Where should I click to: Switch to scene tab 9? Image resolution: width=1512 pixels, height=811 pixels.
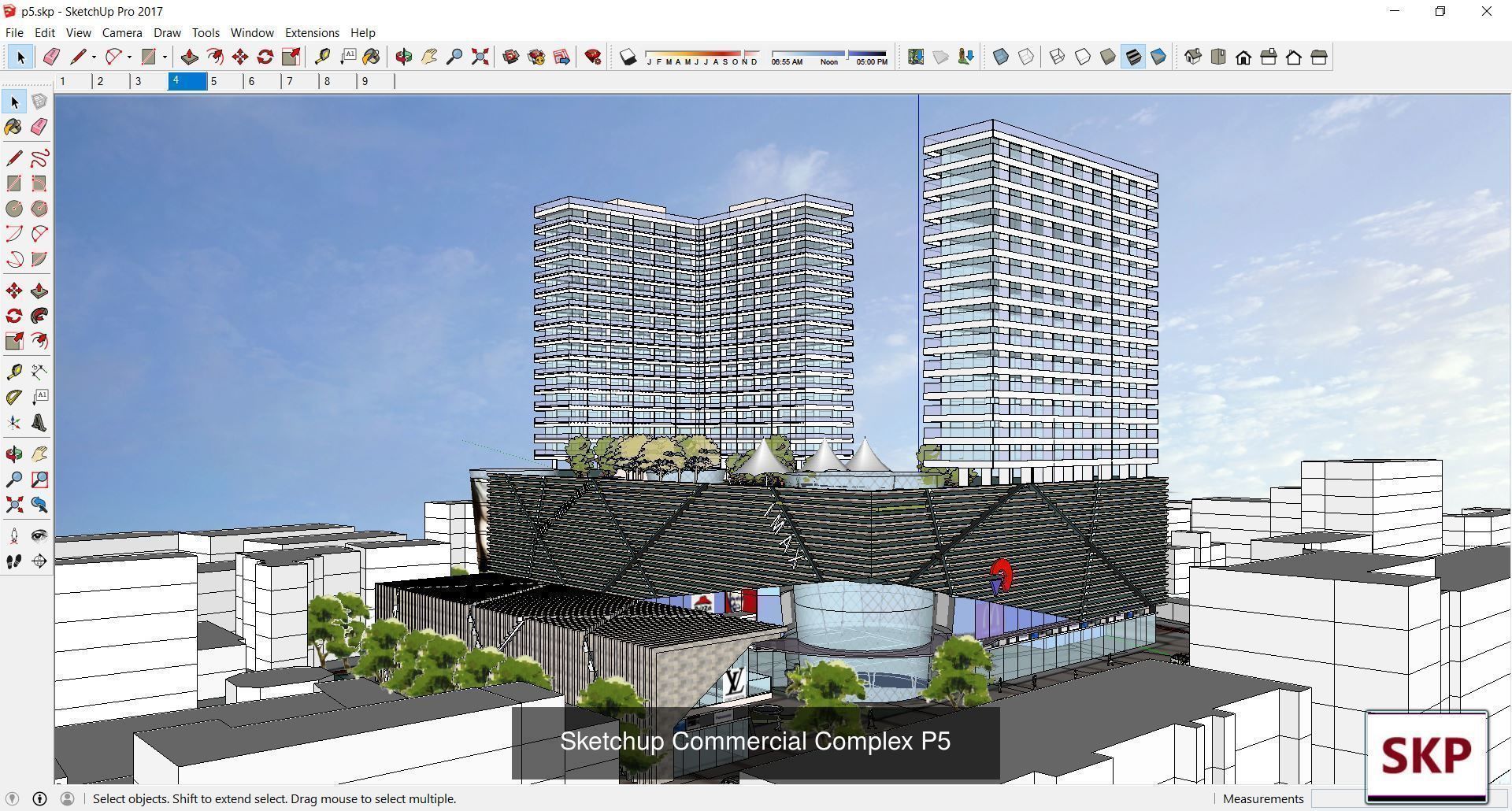(x=376, y=81)
